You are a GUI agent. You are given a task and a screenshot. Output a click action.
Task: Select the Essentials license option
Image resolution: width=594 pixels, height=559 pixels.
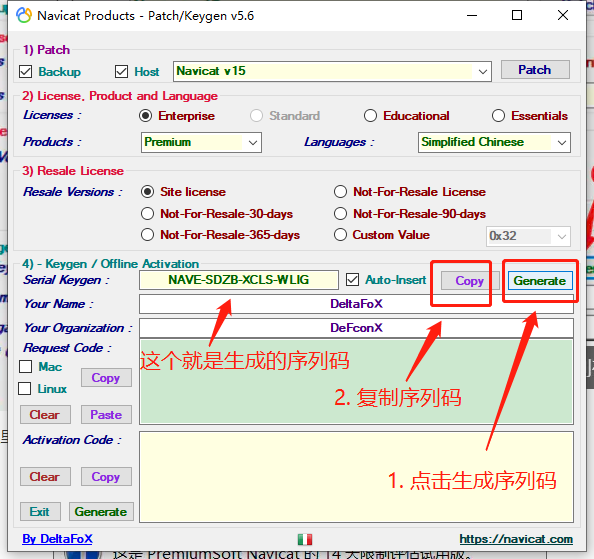point(498,116)
